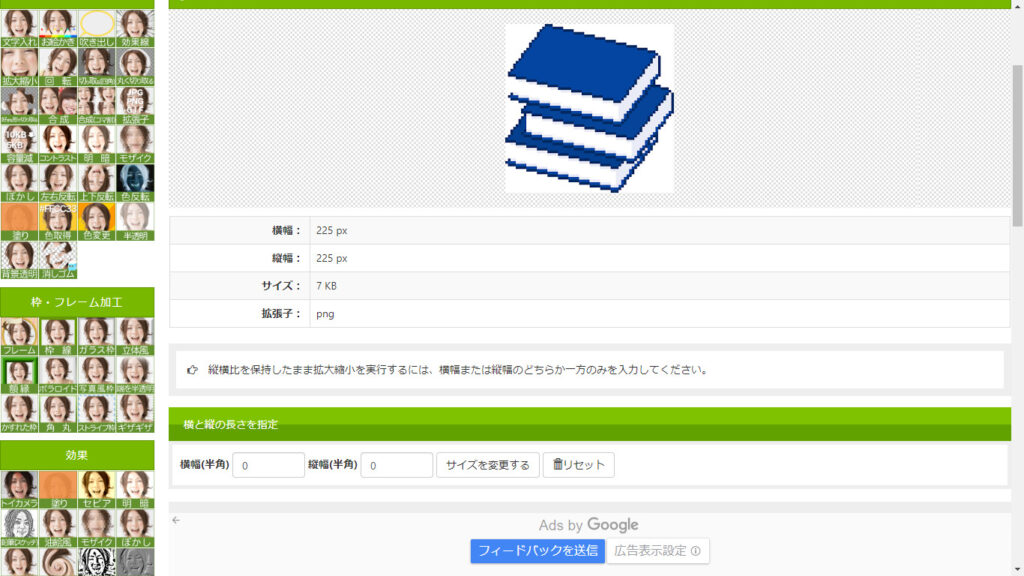The image size is (1024, 576).
Task: Apply the トイカメラ toy camera effect
Action: pos(19,490)
